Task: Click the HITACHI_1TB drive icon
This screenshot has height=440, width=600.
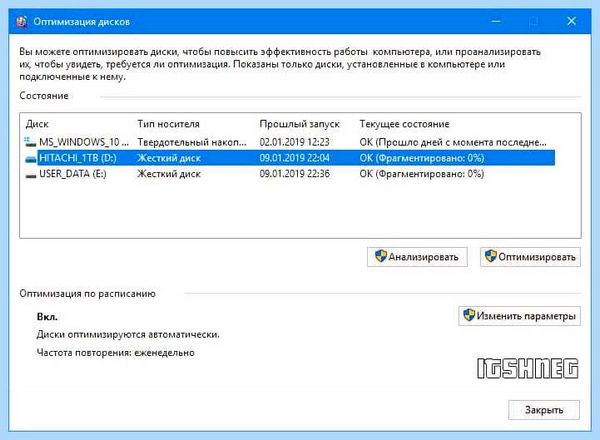Action: click(31, 159)
